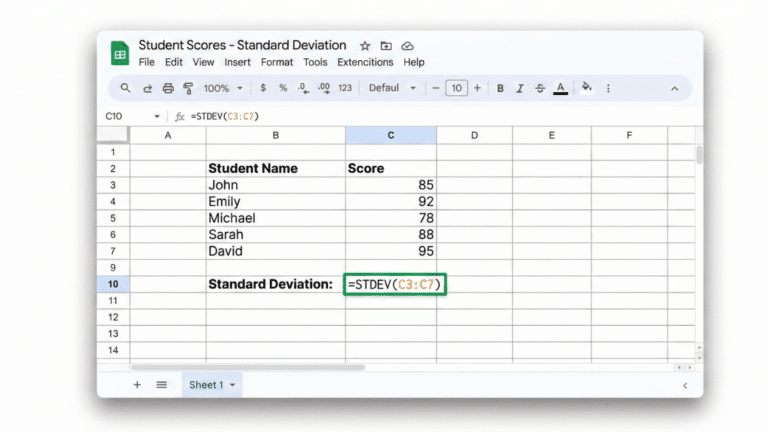The height and width of the screenshot is (432, 768).
Task: Open the fill color bucket
Action: [x=586, y=88]
